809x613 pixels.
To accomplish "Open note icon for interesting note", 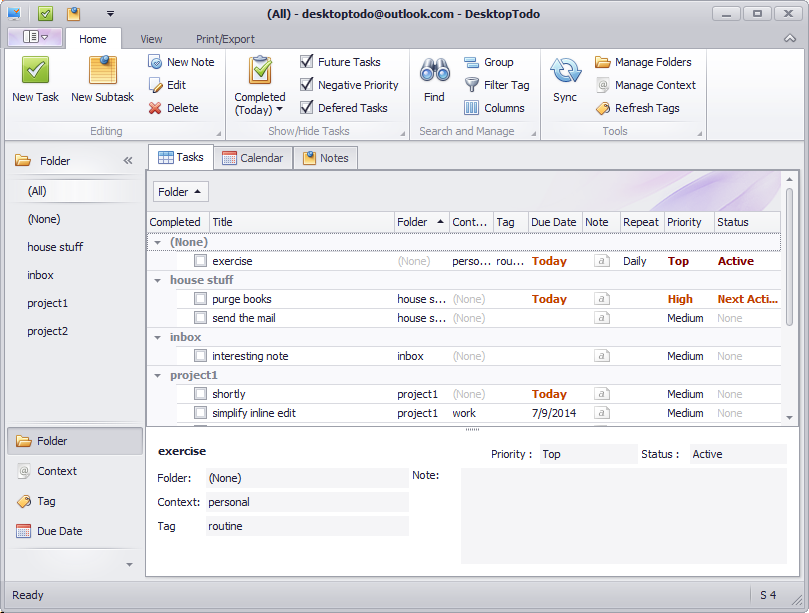I will pos(601,356).
